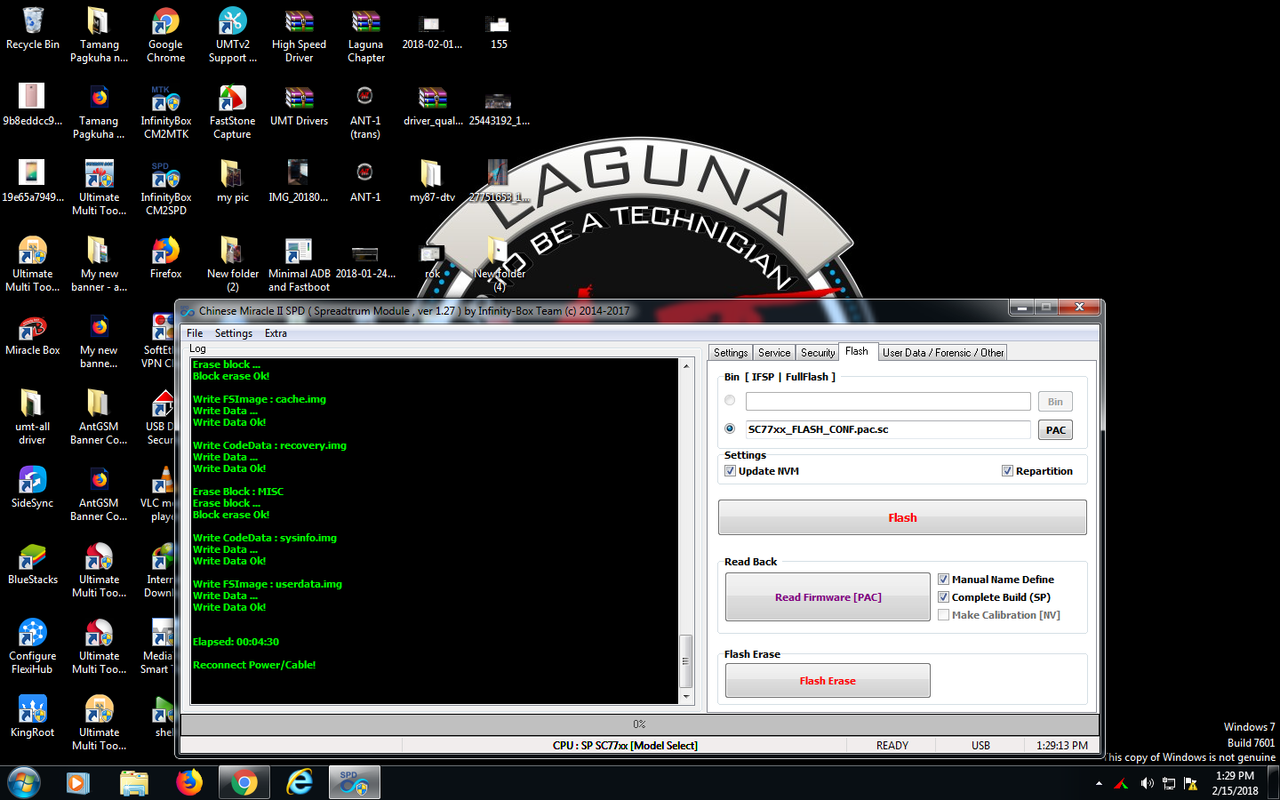Open Internet Explorer taskbar icon
This screenshot has height=800, width=1280.
(299, 781)
